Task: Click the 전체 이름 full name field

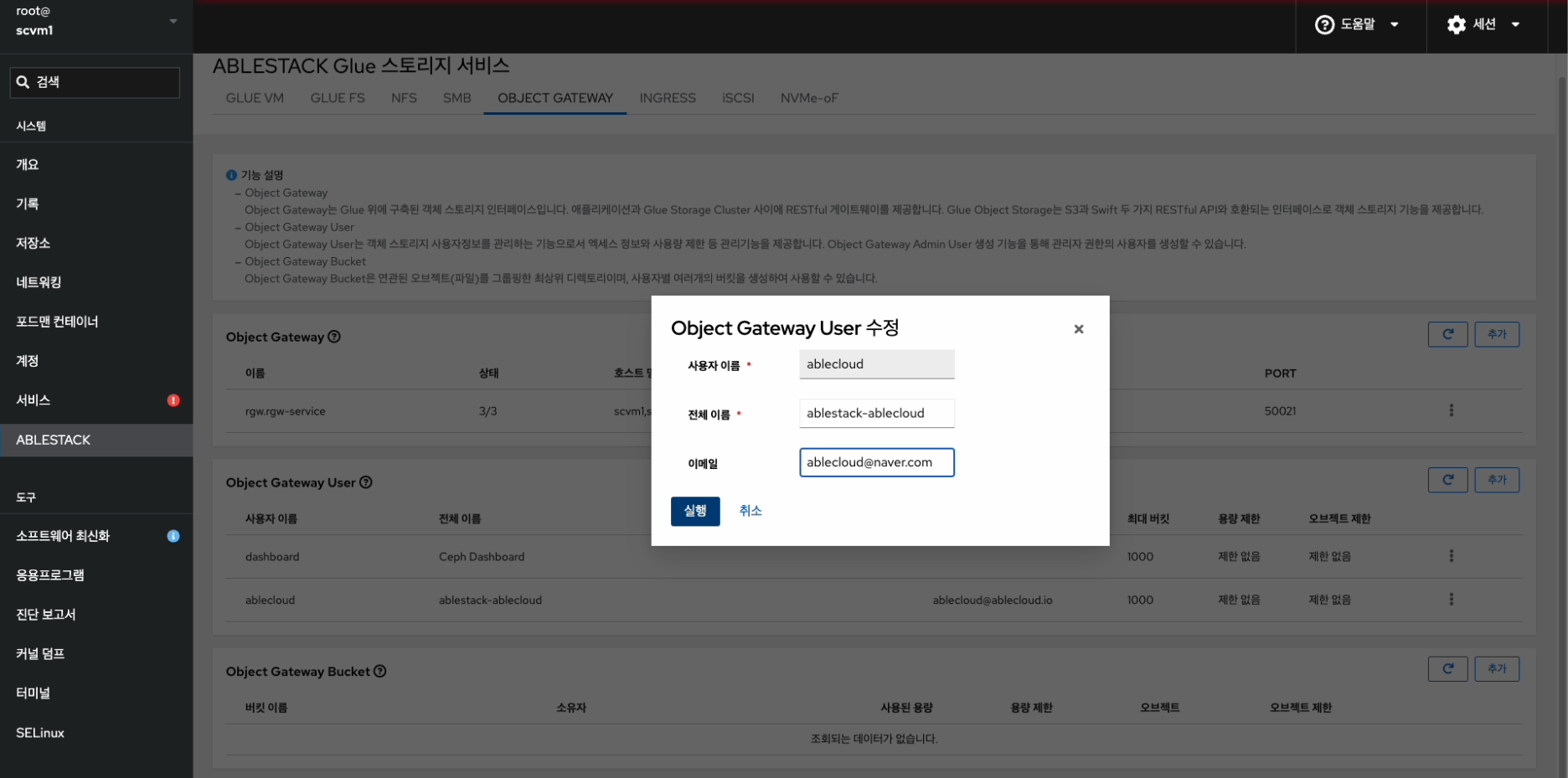Action: [x=876, y=414]
